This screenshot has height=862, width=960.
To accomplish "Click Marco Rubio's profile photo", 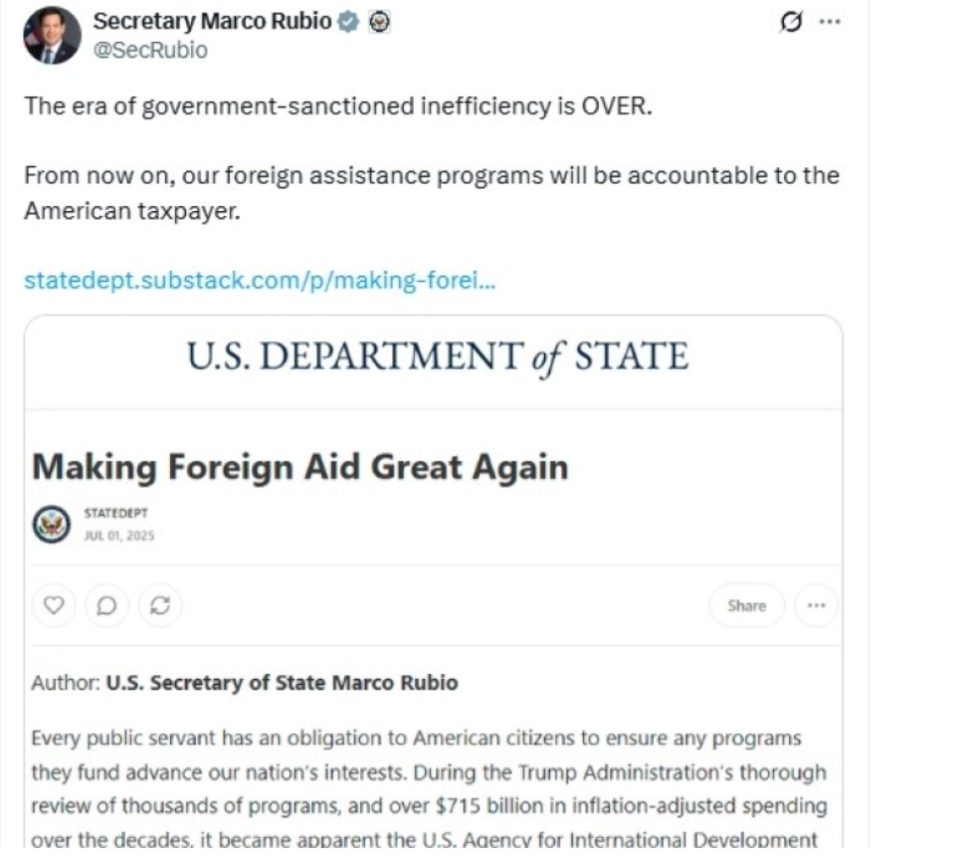I will click(x=51, y=35).
